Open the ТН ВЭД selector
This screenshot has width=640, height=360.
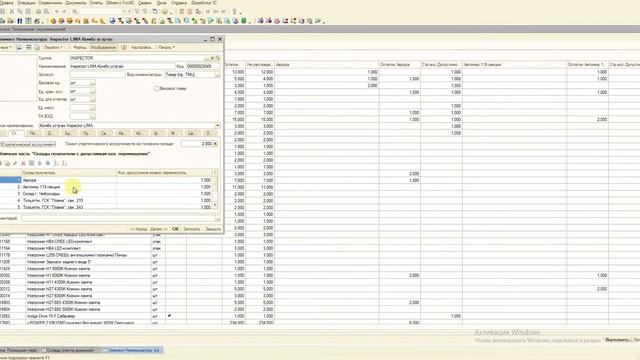pyautogui.click(x=93, y=116)
